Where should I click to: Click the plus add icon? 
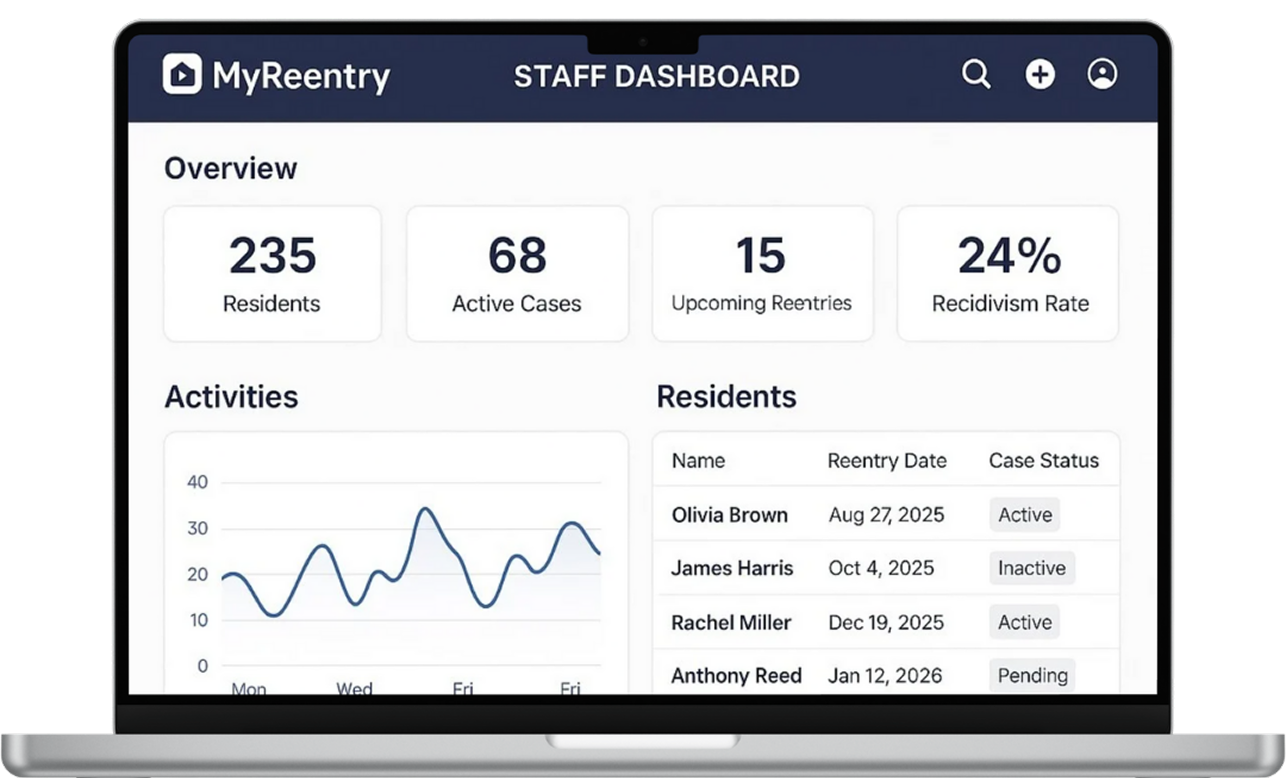pyautogui.click(x=1040, y=74)
